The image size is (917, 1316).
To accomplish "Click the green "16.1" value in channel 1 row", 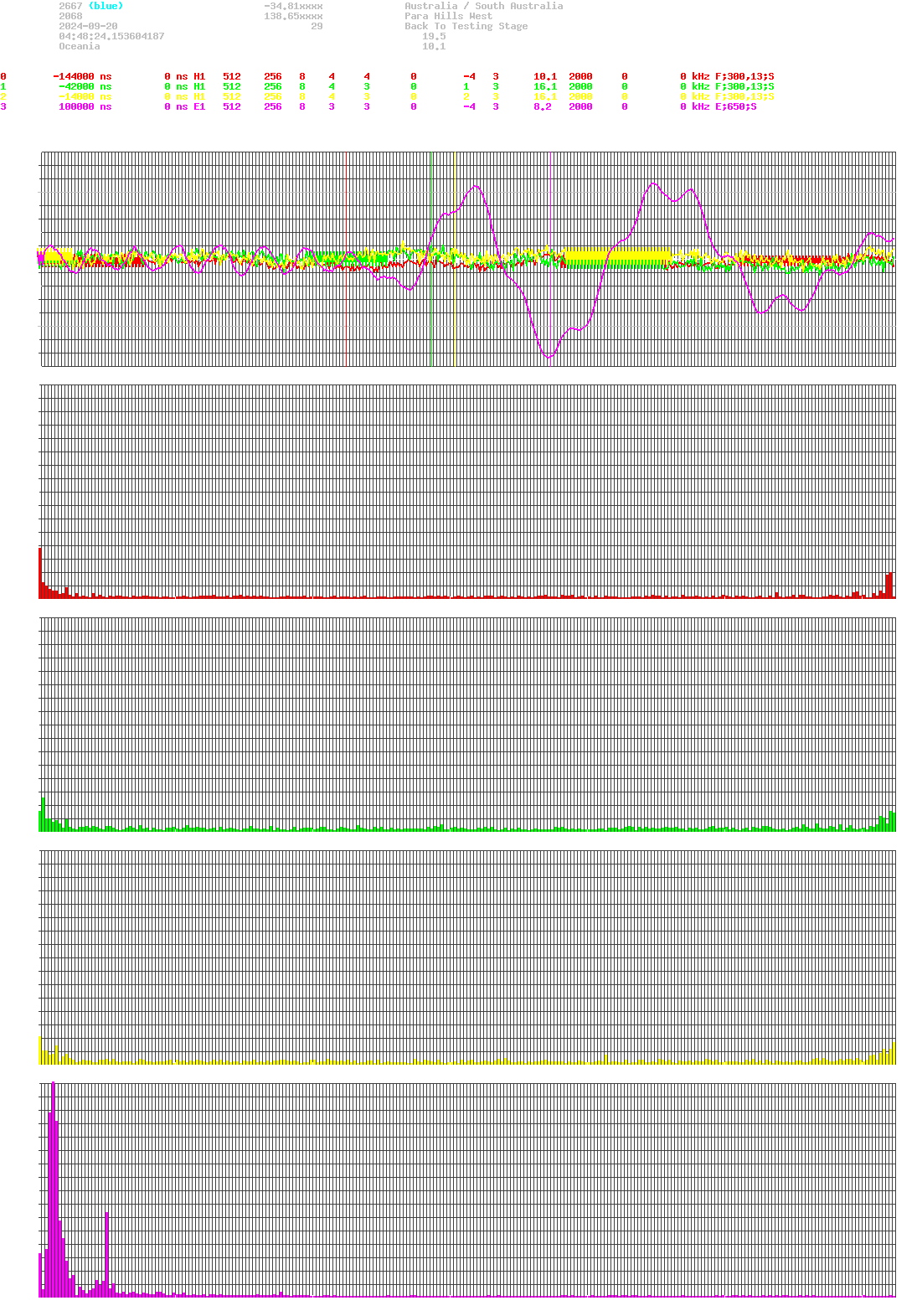I will click(x=545, y=86).
